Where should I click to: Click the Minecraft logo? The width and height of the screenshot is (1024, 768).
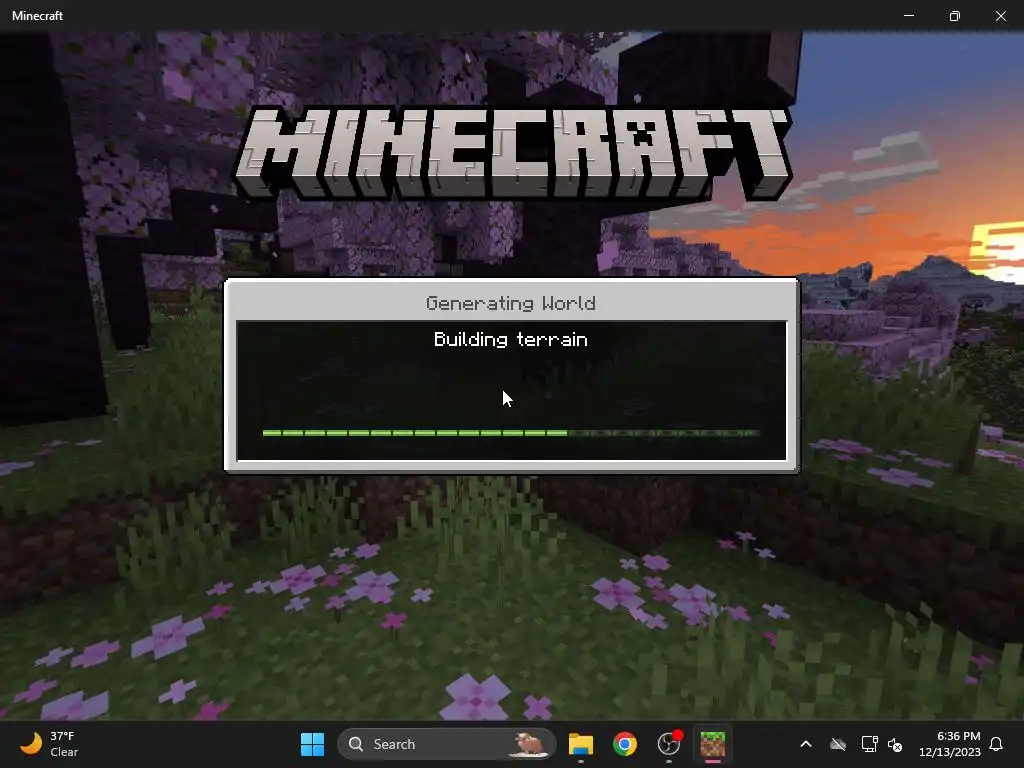[x=513, y=153]
